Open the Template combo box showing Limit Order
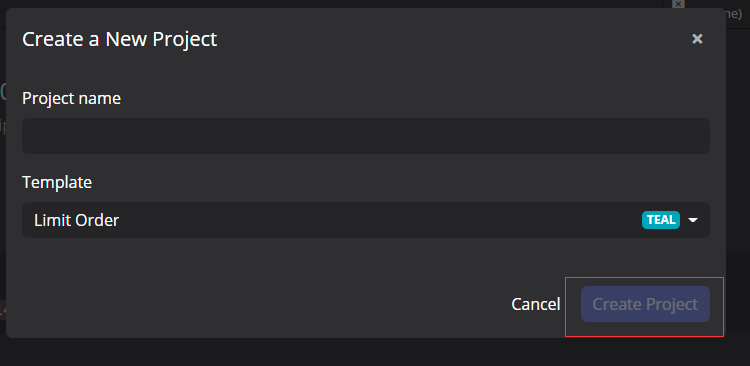This screenshot has height=366, width=750. pyautogui.click(x=366, y=220)
